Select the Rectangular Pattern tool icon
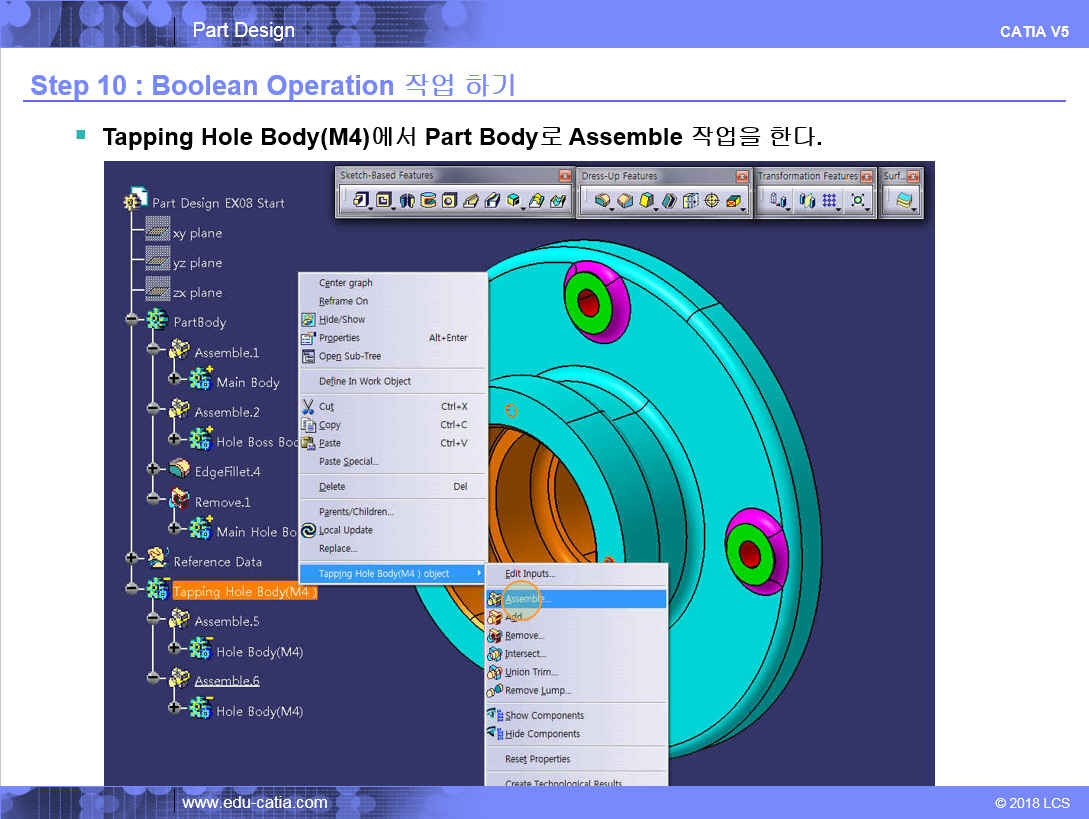 [x=827, y=201]
